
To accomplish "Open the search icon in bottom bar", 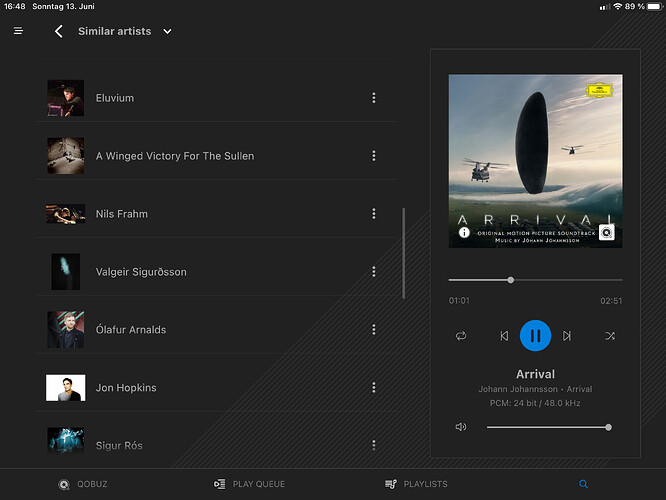I will 584,484.
